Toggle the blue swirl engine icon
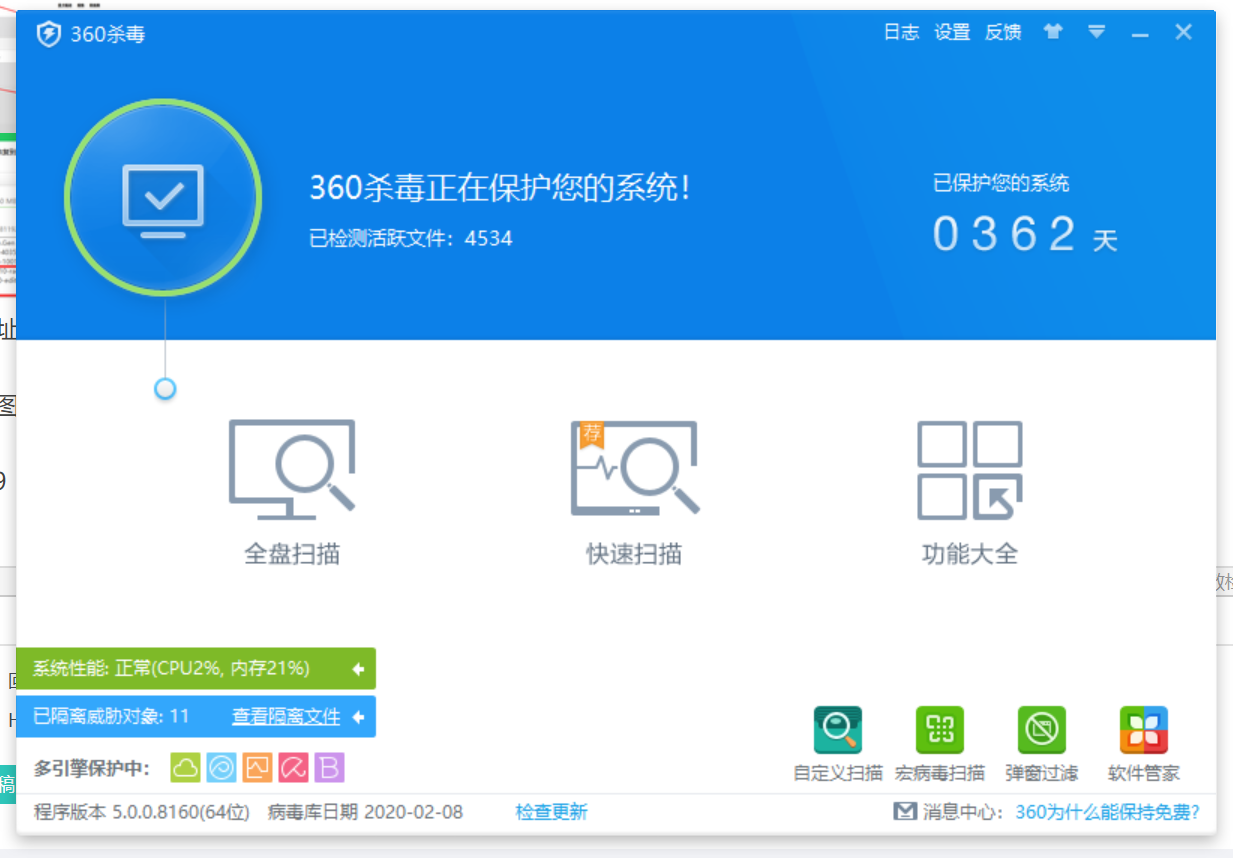 [222, 768]
